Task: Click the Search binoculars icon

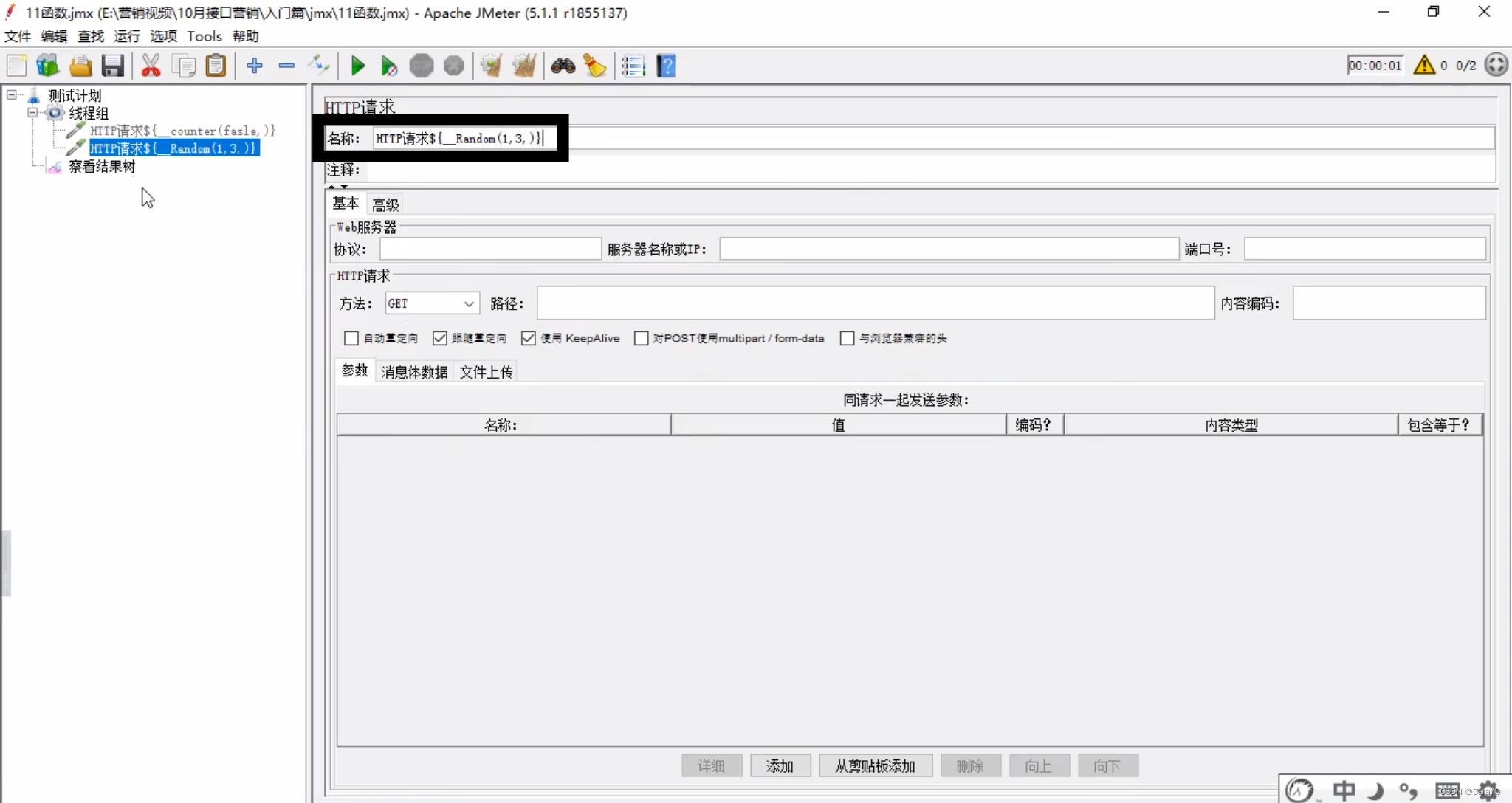Action: click(x=563, y=66)
